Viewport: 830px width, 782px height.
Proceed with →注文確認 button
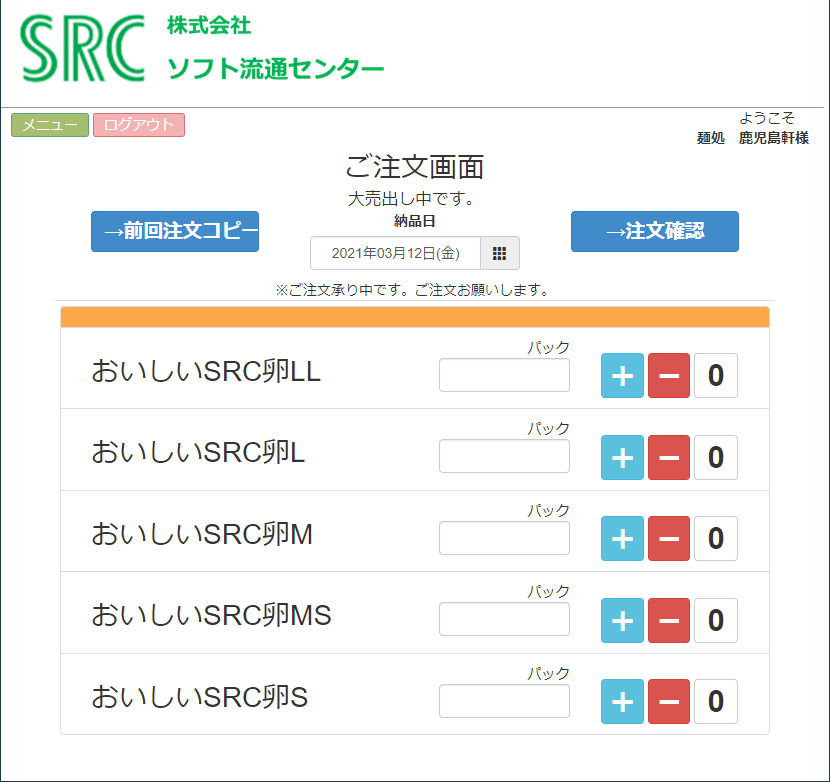[655, 231]
